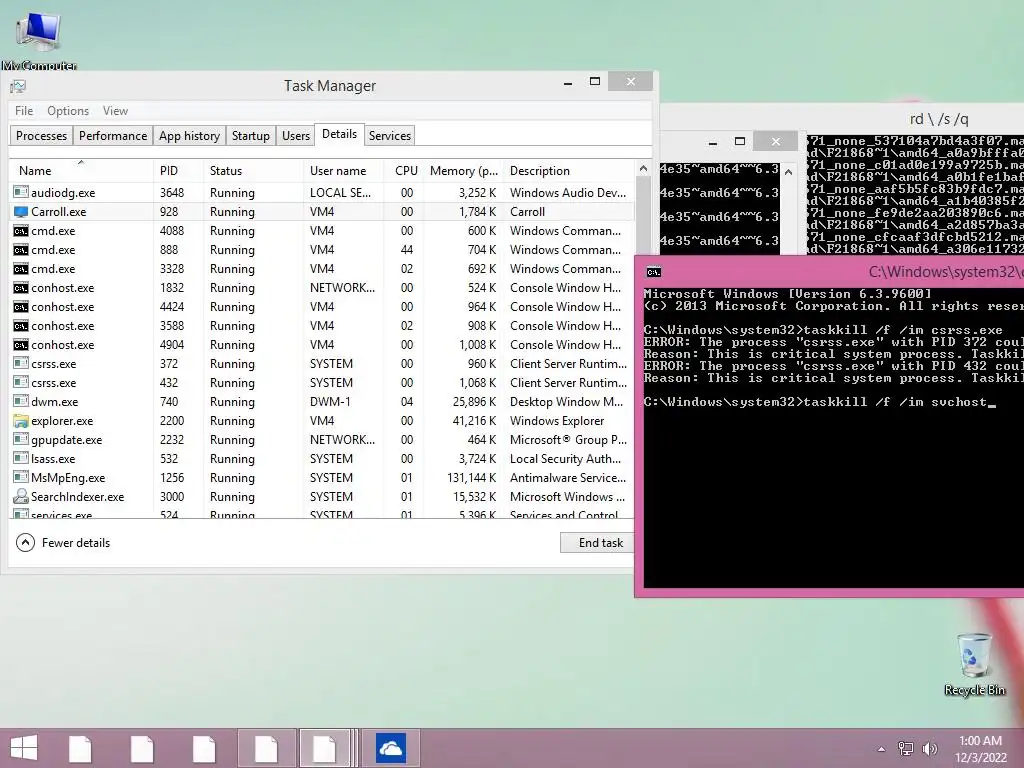The image size is (1024, 768).
Task: Click the SearchIndexer.exe process icon
Action: click(21, 496)
